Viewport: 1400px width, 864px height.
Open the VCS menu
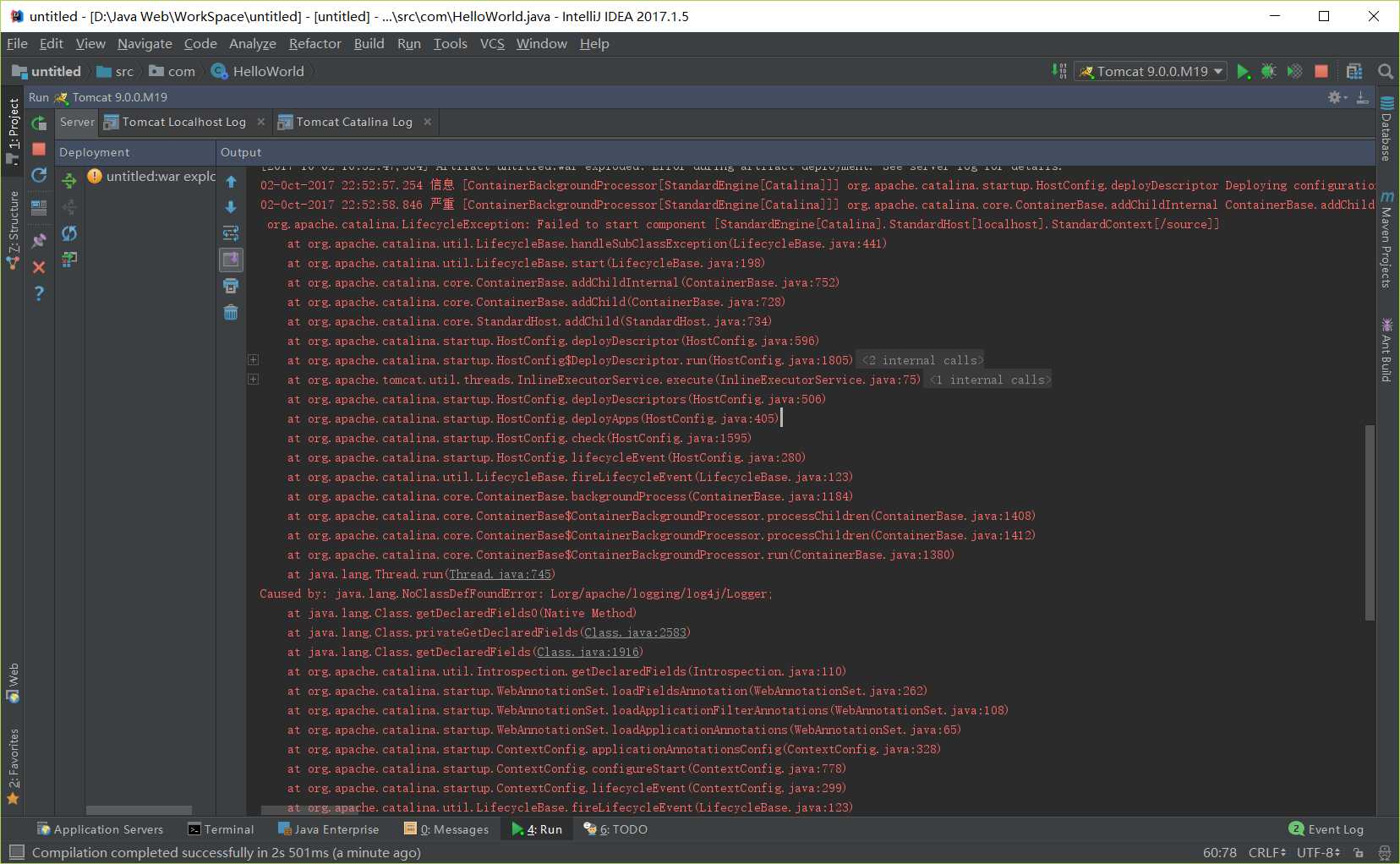(x=492, y=44)
